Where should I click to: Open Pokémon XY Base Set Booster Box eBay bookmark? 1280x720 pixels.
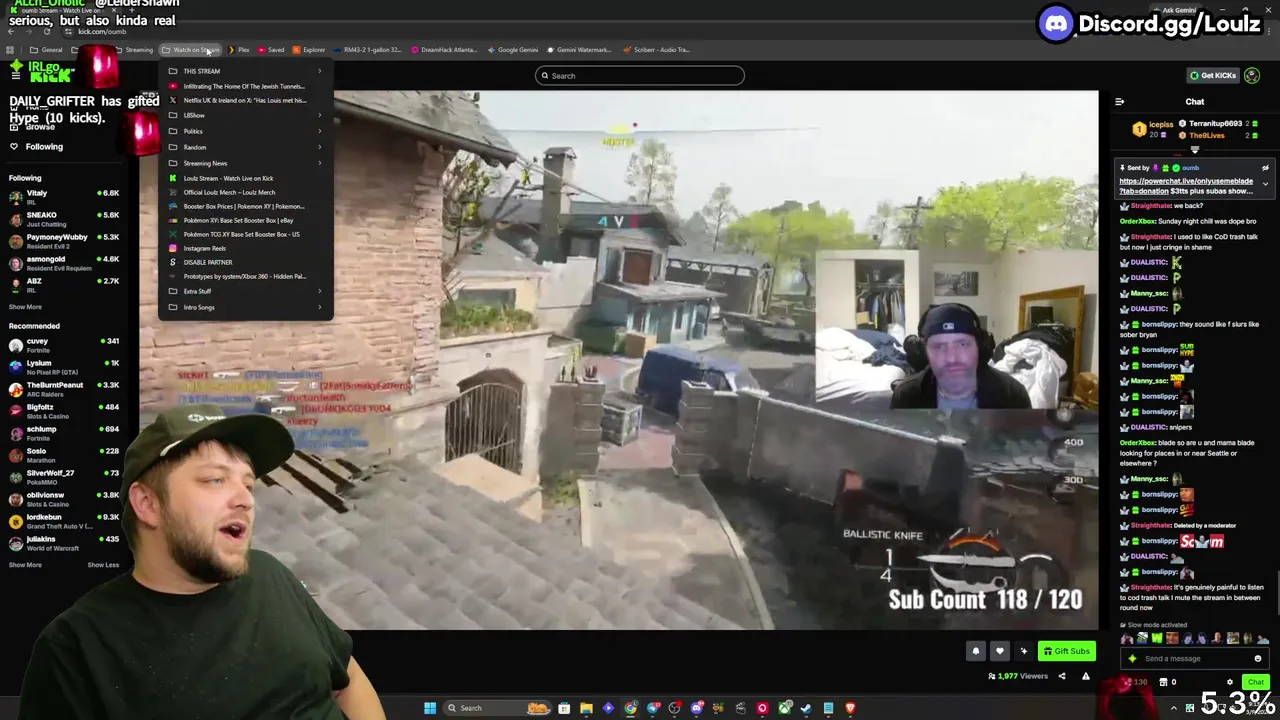point(245,220)
